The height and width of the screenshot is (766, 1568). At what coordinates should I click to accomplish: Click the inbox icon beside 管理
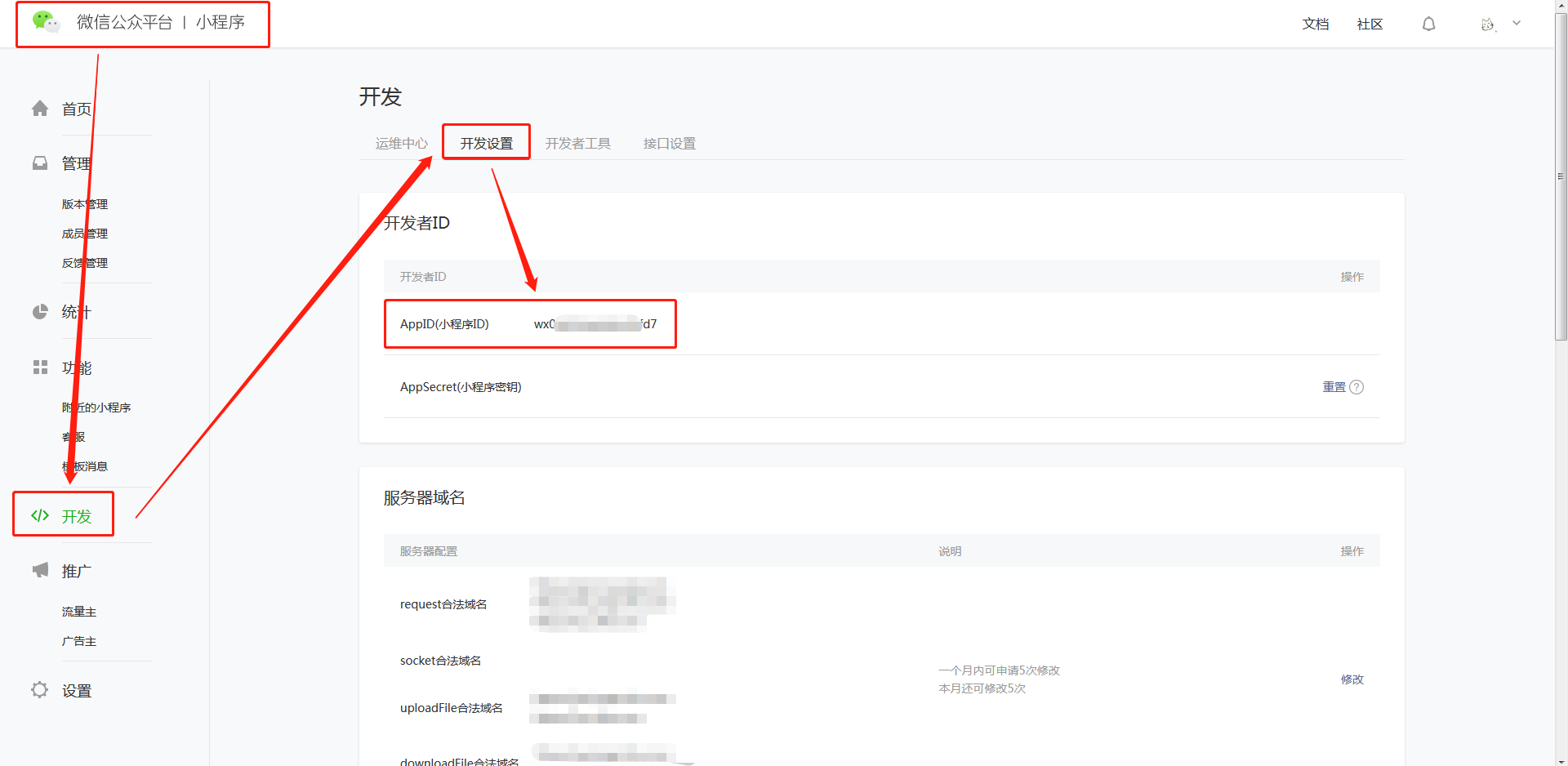tap(40, 163)
